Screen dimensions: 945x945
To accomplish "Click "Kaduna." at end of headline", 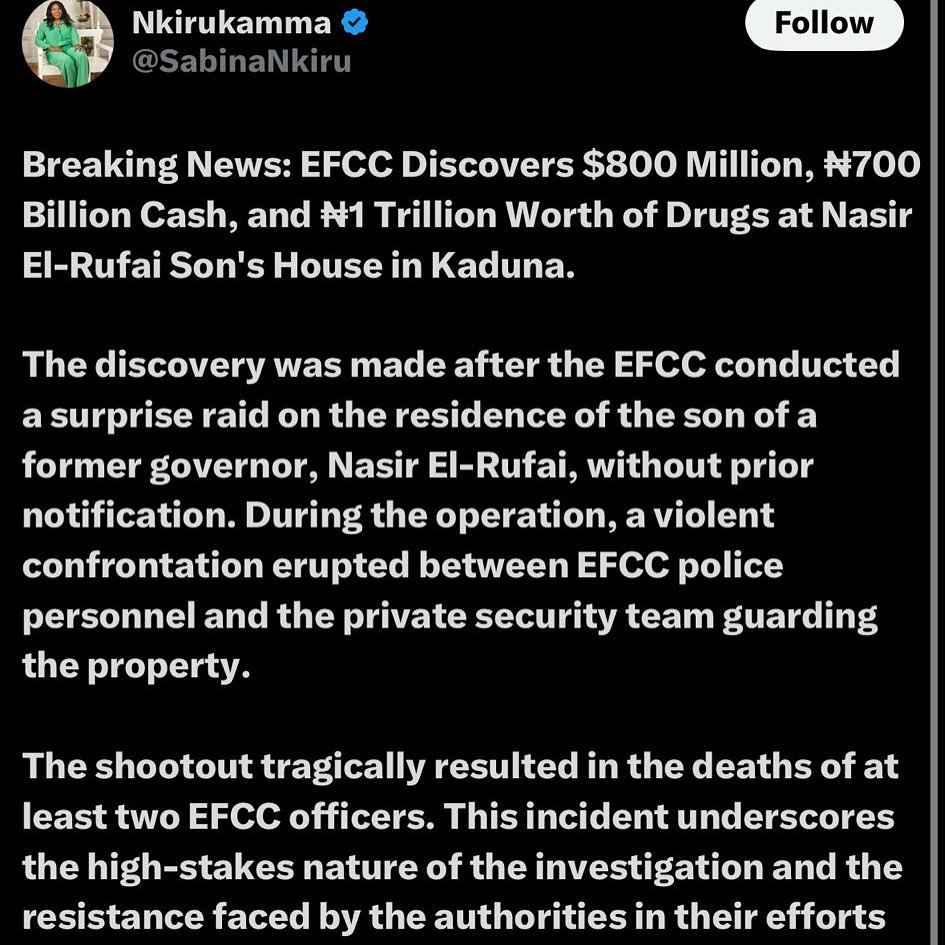I will click(x=503, y=266).
